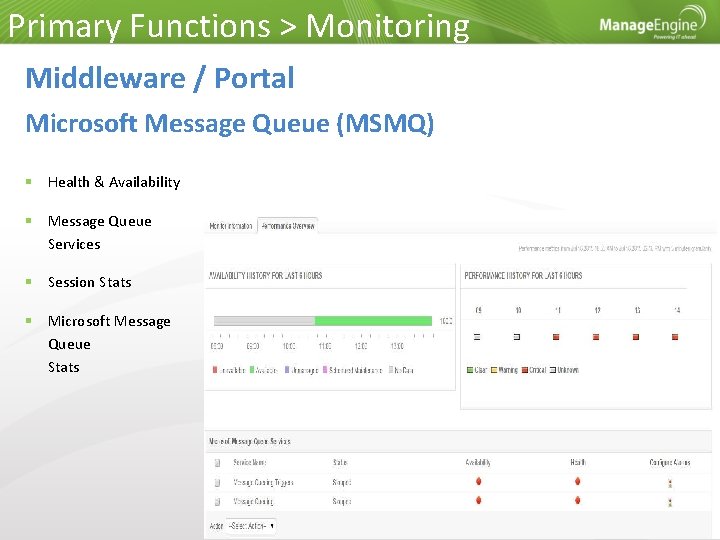Click the Health status icon of Message Queuing Triggers
Viewport: 720px width, 540px height.
(x=578, y=481)
